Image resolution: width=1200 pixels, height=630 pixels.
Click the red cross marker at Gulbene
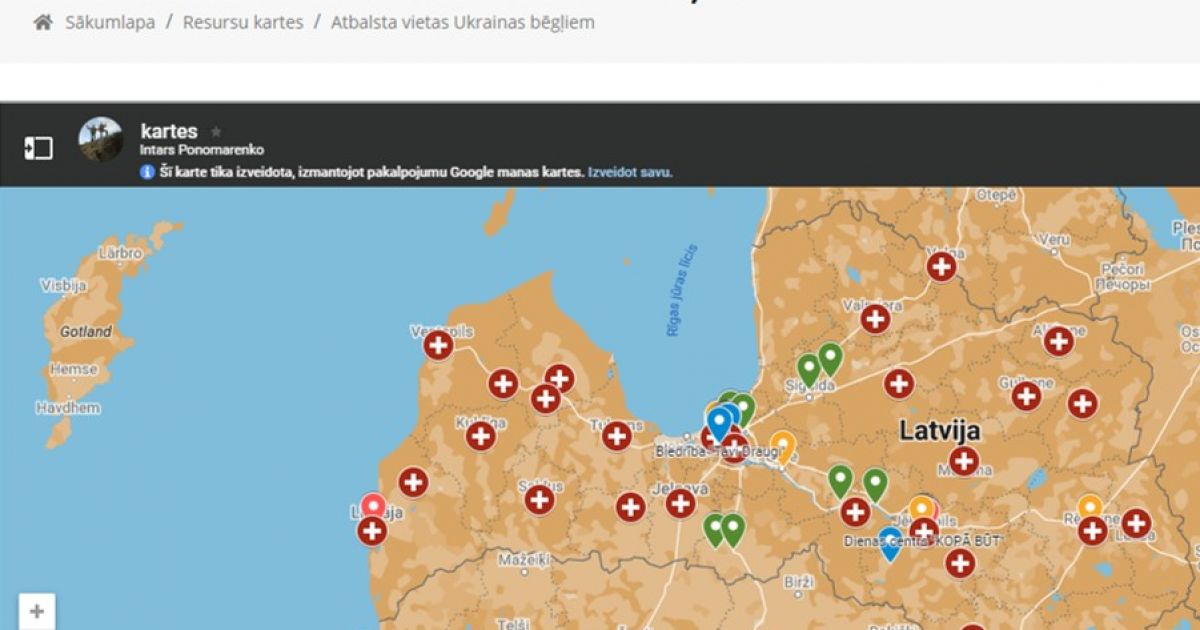pyautogui.click(x=1026, y=396)
